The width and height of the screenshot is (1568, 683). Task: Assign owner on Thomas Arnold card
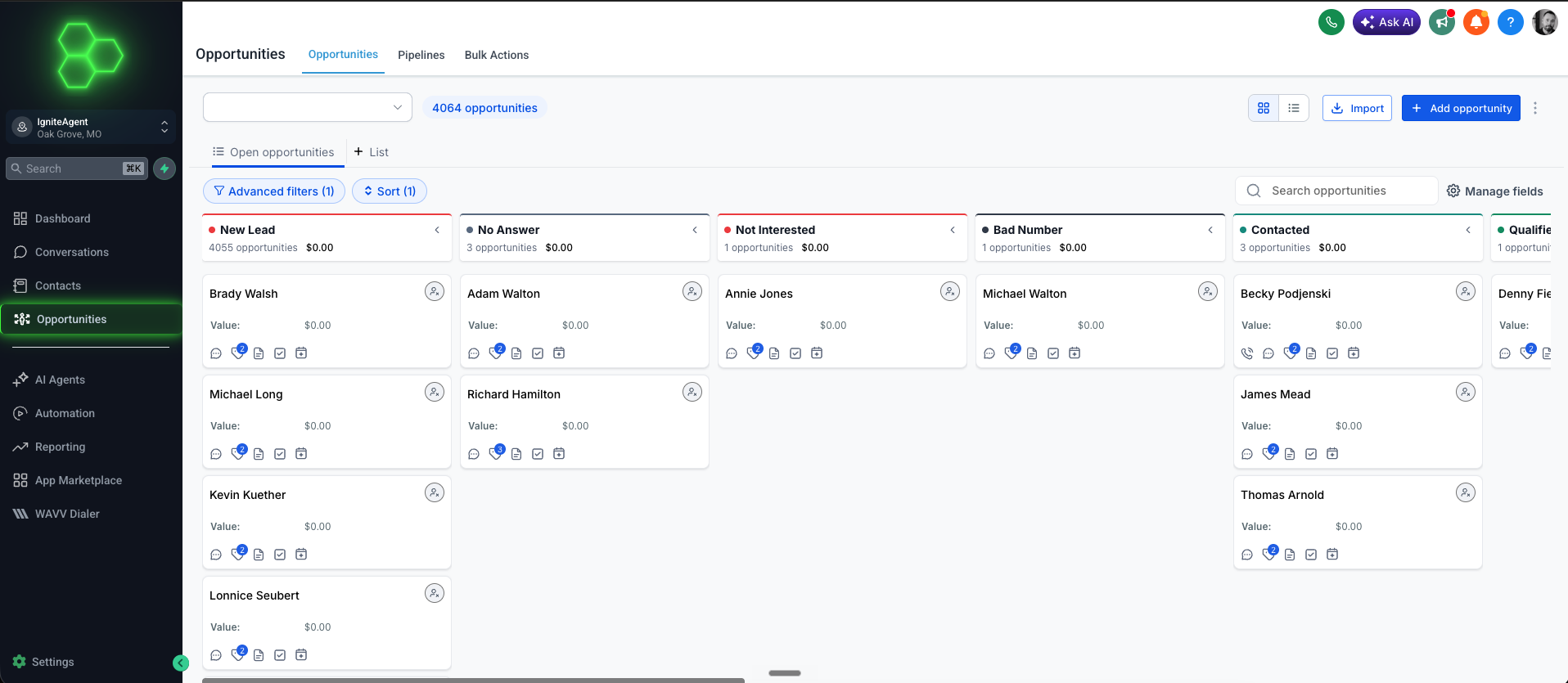[x=1466, y=492]
